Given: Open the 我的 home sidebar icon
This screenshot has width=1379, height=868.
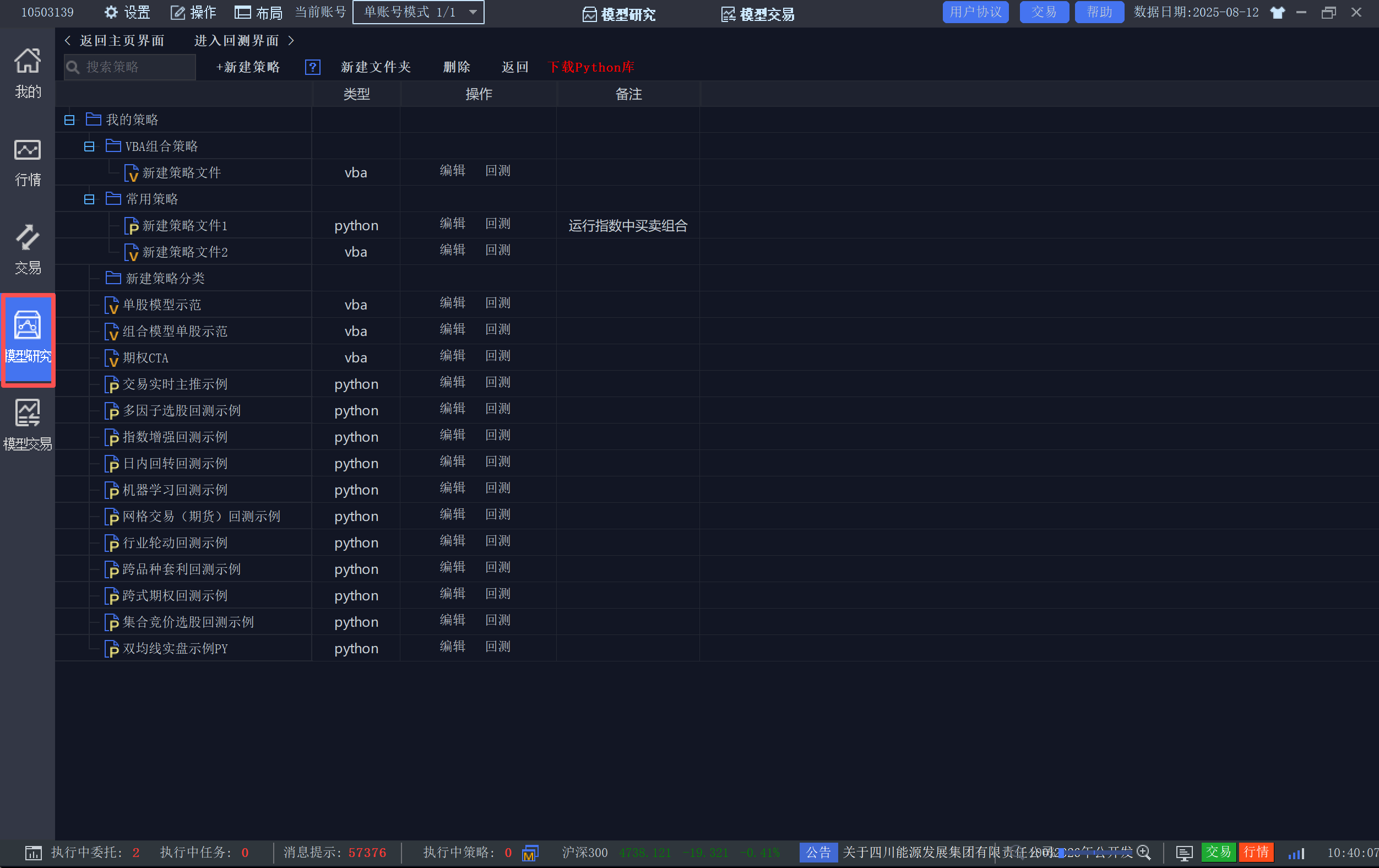Looking at the screenshot, I should 28,73.
